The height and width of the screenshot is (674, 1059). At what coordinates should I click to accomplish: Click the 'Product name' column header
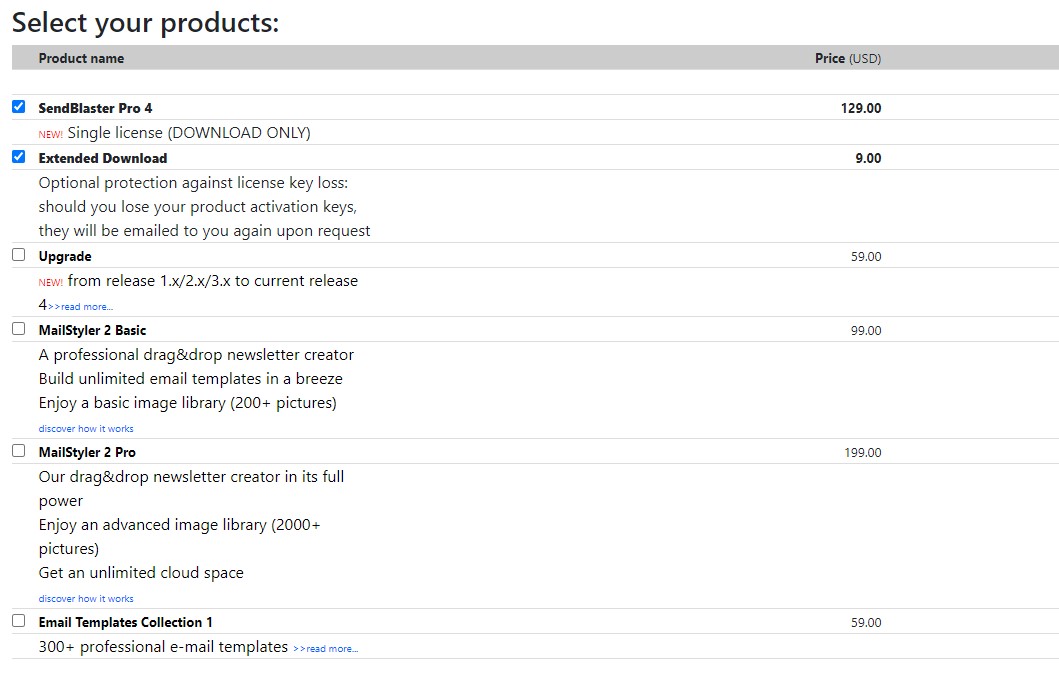81,58
